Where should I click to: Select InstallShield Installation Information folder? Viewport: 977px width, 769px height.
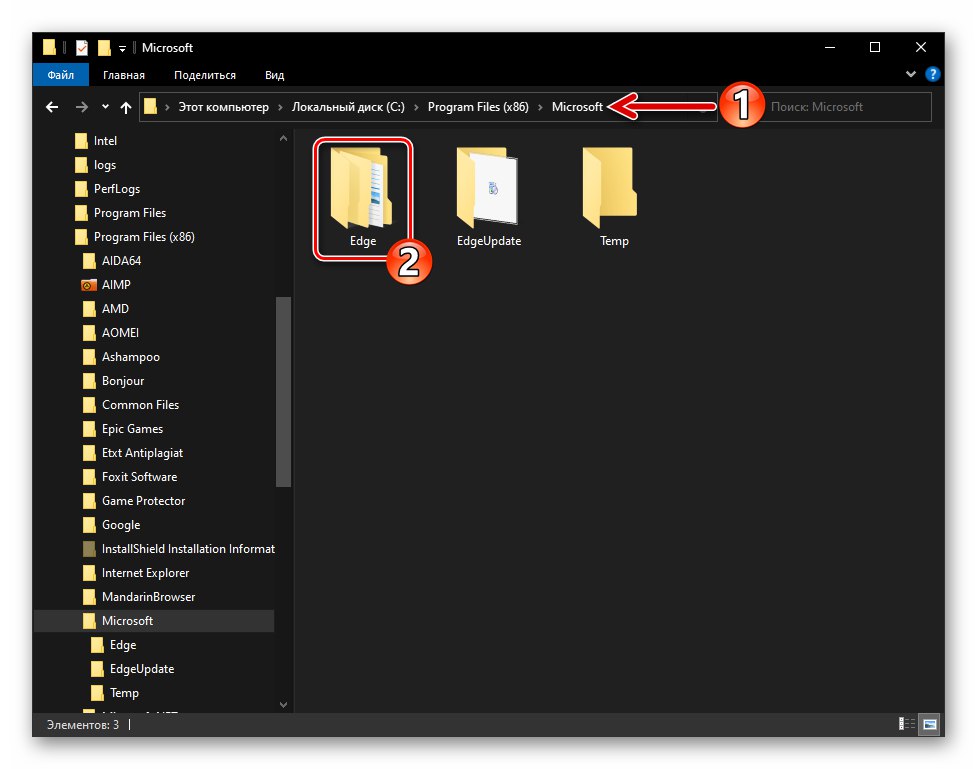point(178,549)
